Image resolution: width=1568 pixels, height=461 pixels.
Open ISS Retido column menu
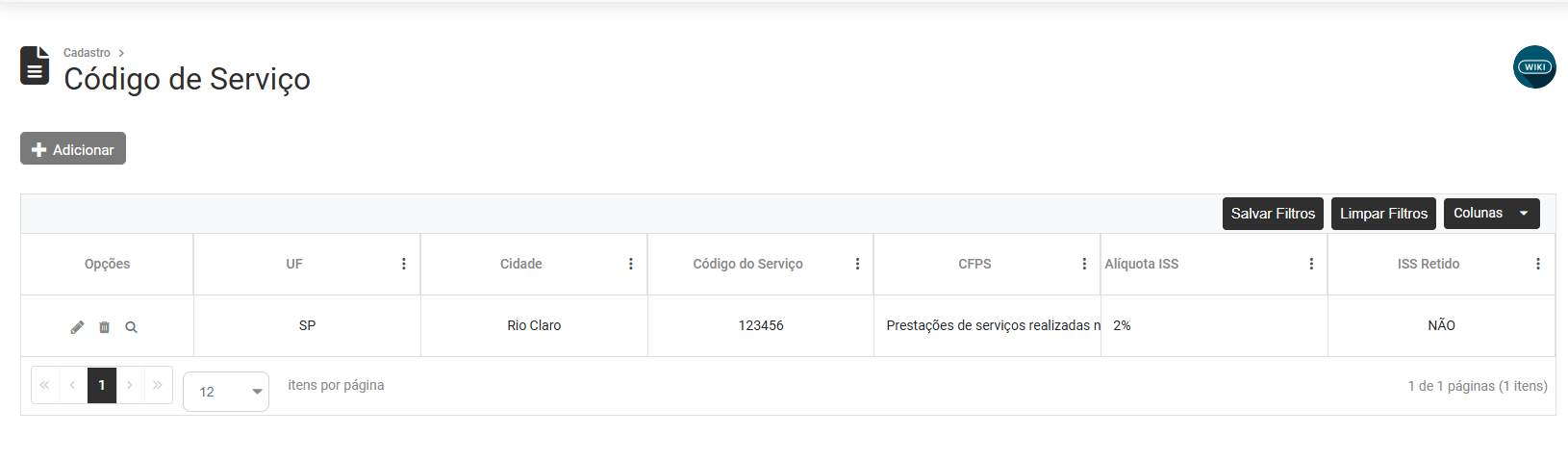pos(1538,264)
